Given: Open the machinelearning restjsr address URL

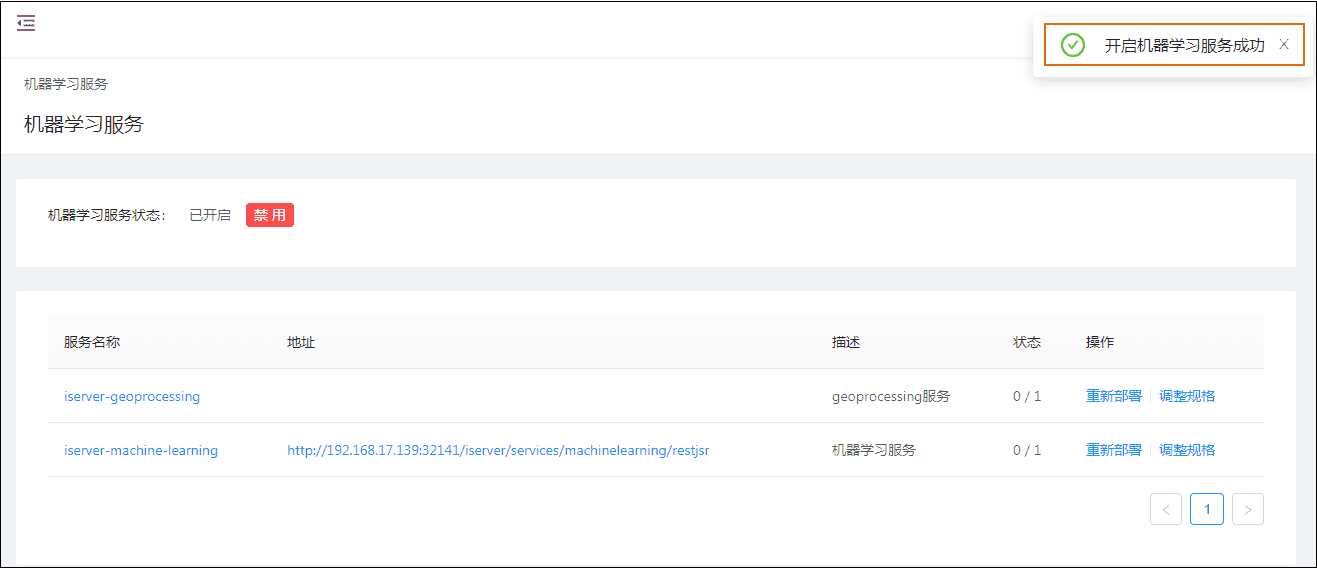Looking at the screenshot, I should [x=498, y=450].
